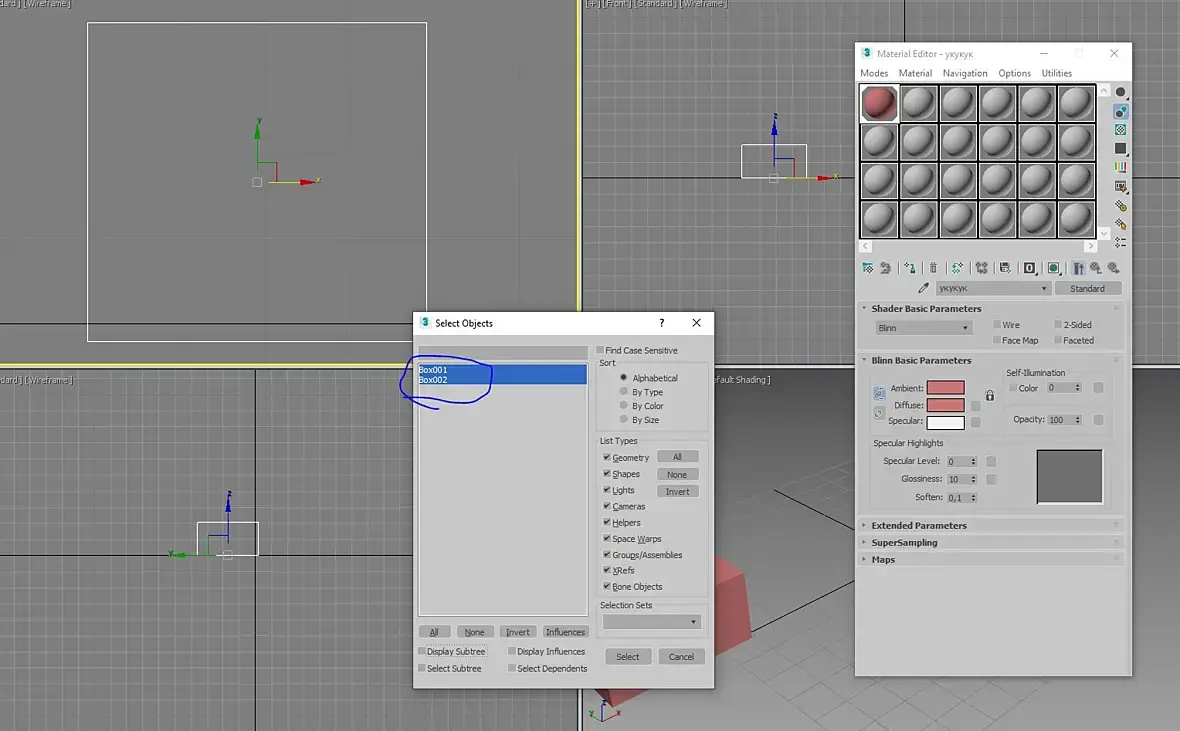1180x731 pixels.
Task: Toggle the Diffuse-Specular color lock icon
Action: (879, 413)
